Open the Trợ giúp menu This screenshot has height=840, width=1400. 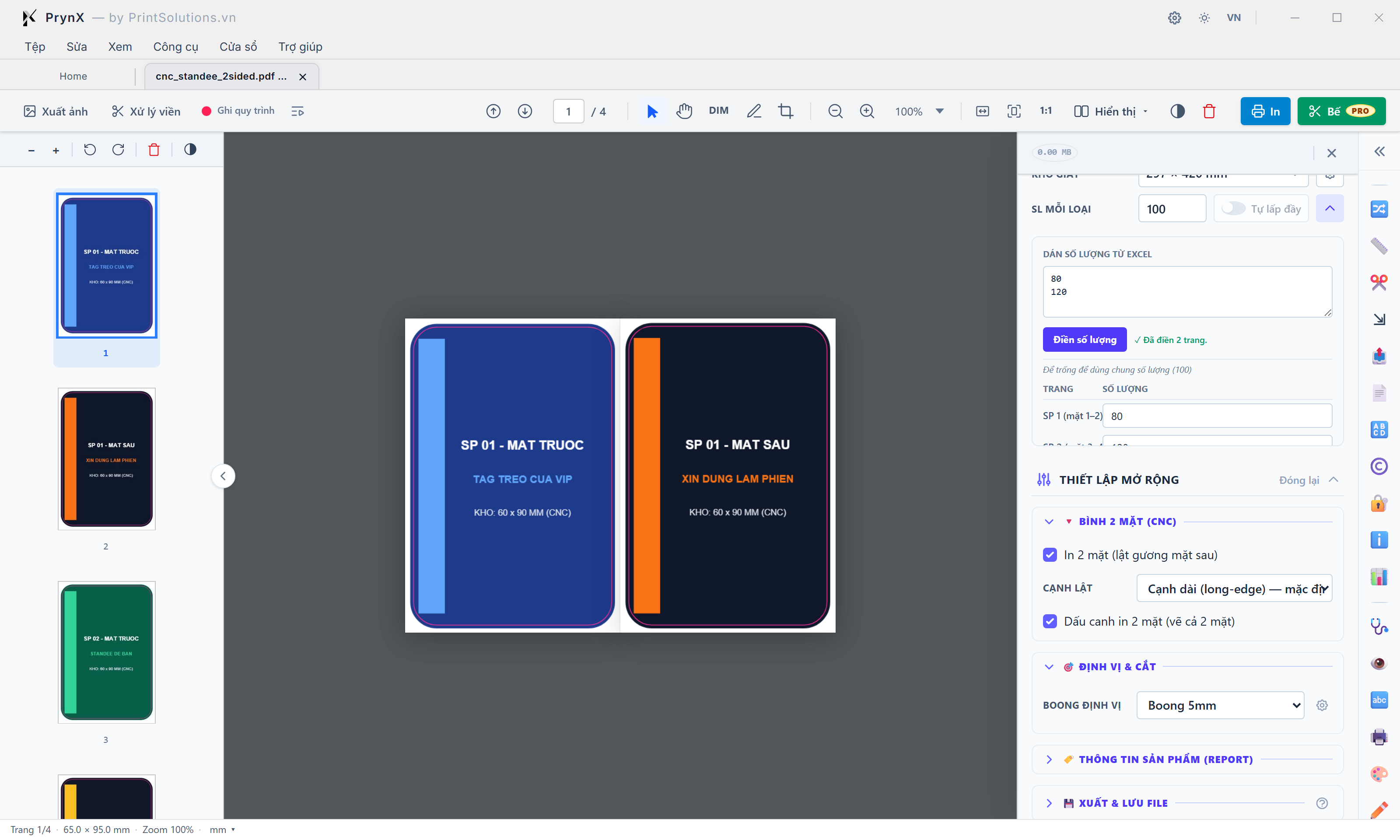[x=301, y=46]
